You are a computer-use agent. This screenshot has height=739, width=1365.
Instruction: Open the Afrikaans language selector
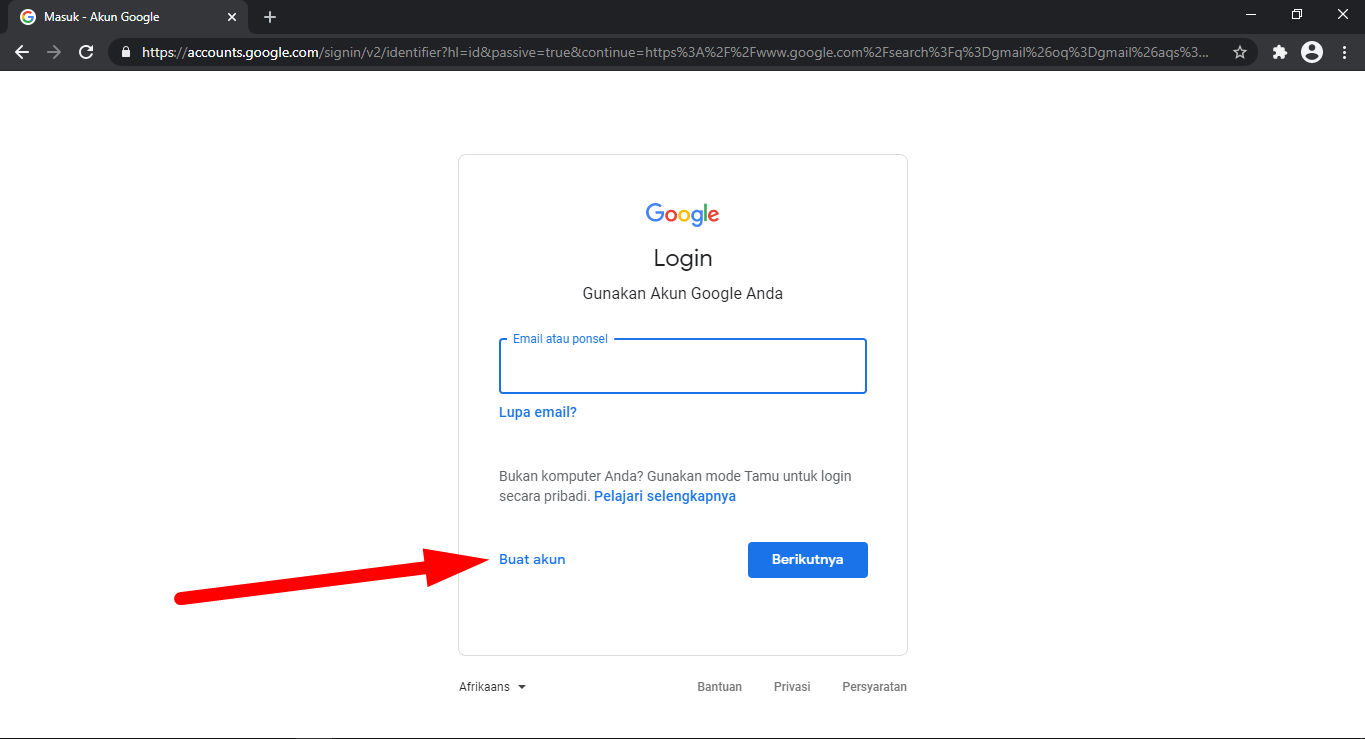tap(483, 686)
